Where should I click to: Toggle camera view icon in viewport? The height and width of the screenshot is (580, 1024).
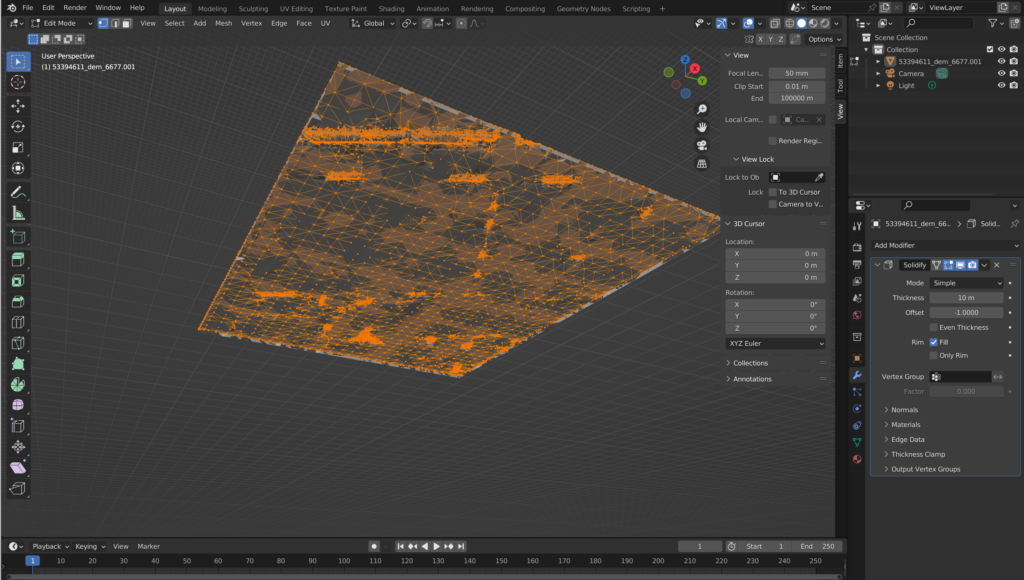(702, 145)
